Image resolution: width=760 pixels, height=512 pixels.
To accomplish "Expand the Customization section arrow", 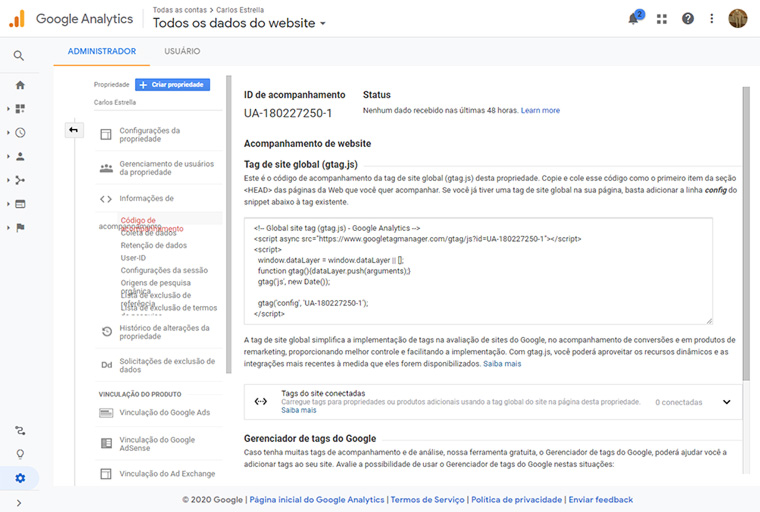I will click(8, 109).
